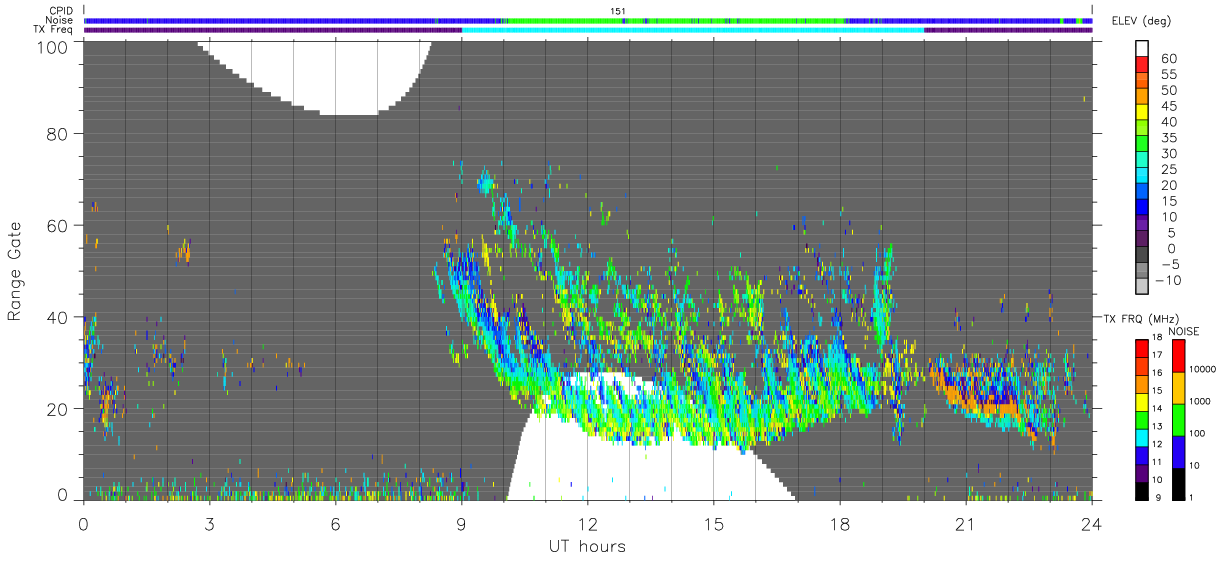Select the cyan 20–25 degree ELEV color band
The width and height of the screenshot is (1228, 567).
[1142, 176]
